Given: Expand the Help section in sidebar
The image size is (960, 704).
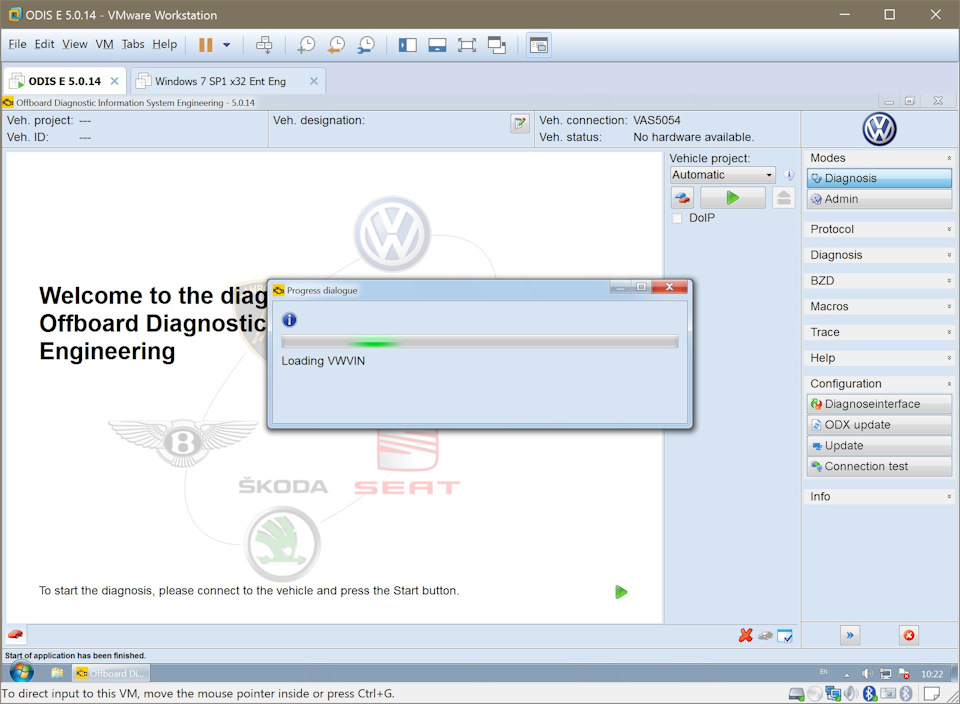Looking at the screenshot, I should pos(879,358).
